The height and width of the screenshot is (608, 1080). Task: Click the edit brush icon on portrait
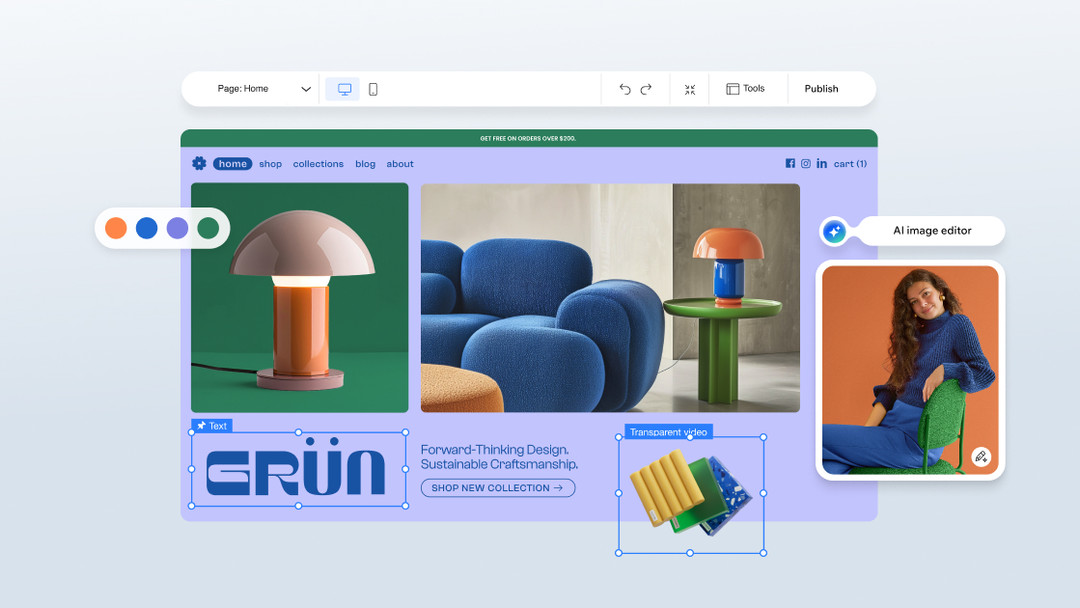[981, 457]
